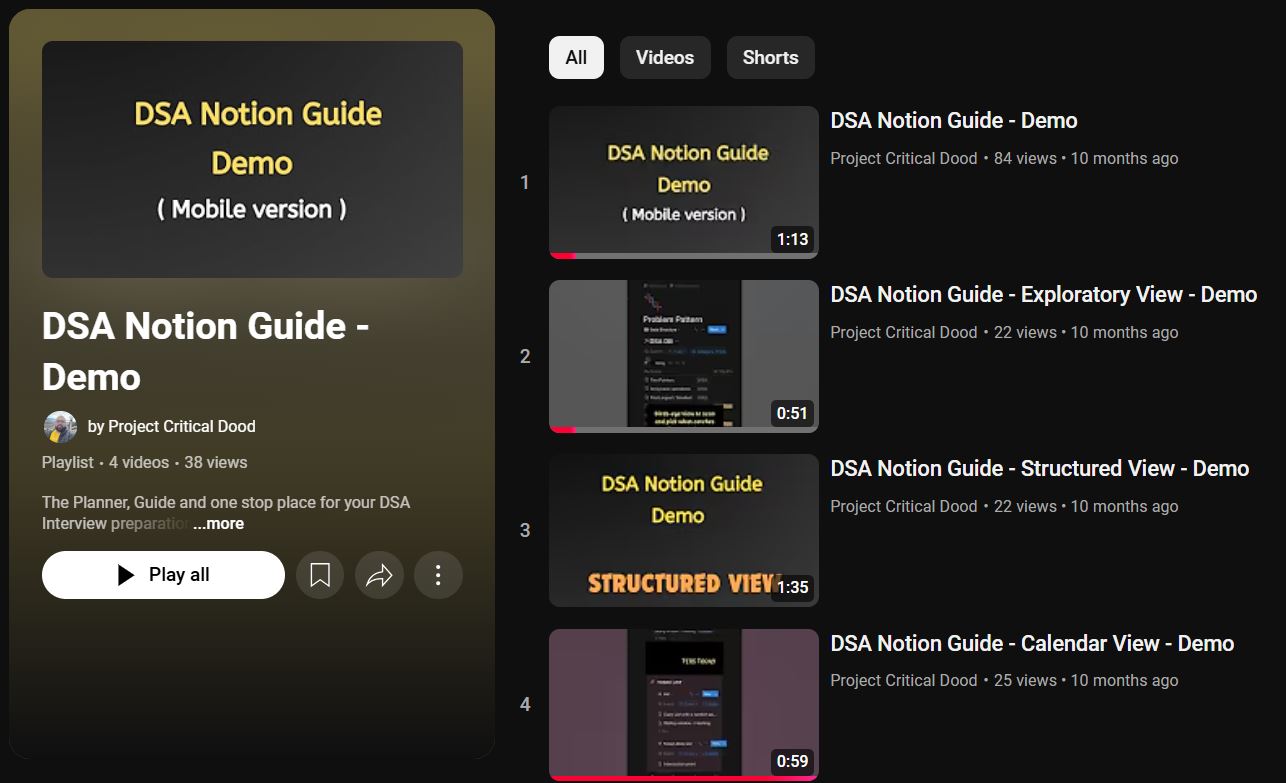Select the All filter chip
Image resolution: width=1286 pixels, height=783 pixels.
pyautogui.click(x=576, y=58)
